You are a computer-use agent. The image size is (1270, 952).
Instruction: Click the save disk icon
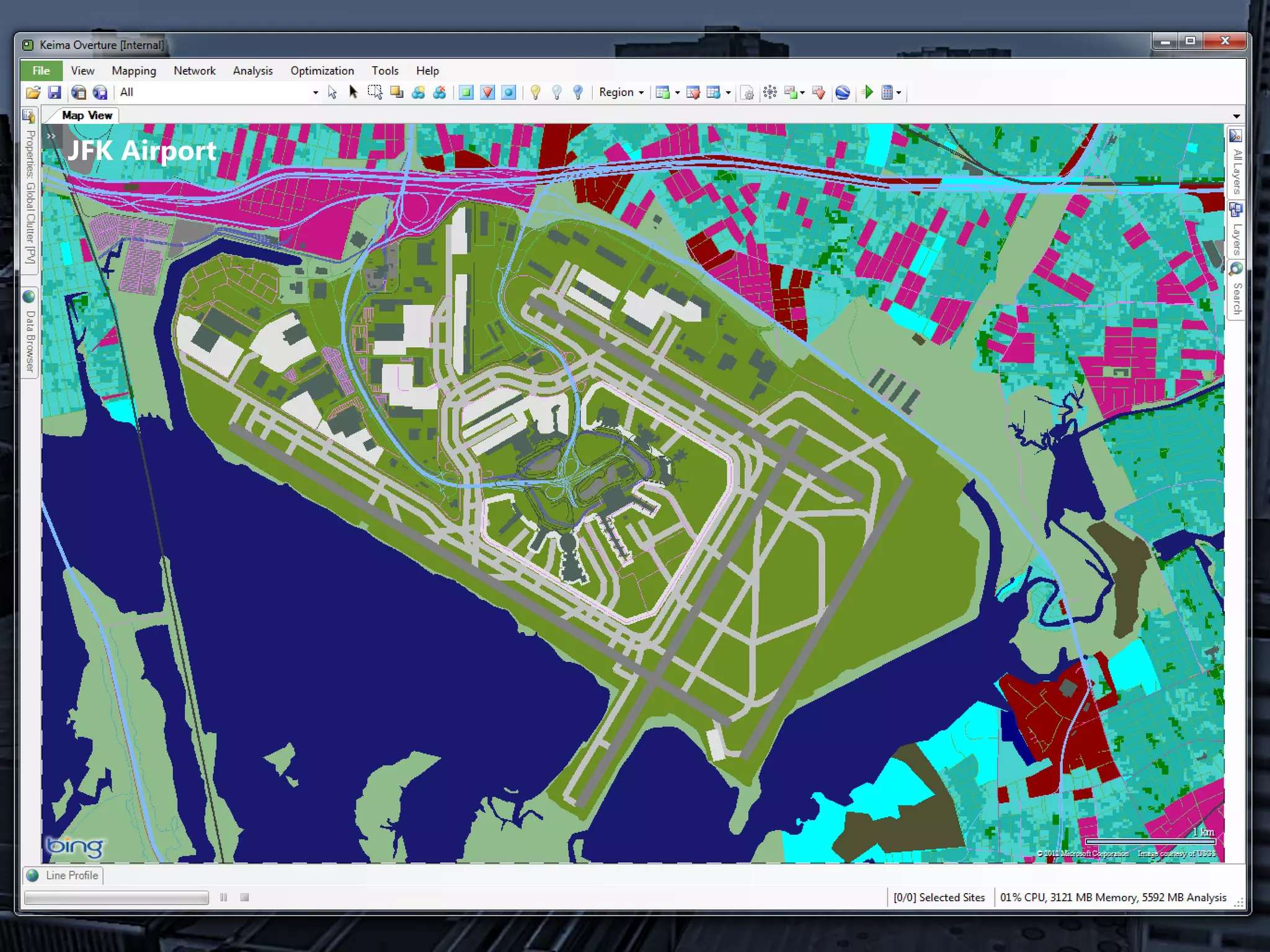pyautogui.click(x=55, y=92)
